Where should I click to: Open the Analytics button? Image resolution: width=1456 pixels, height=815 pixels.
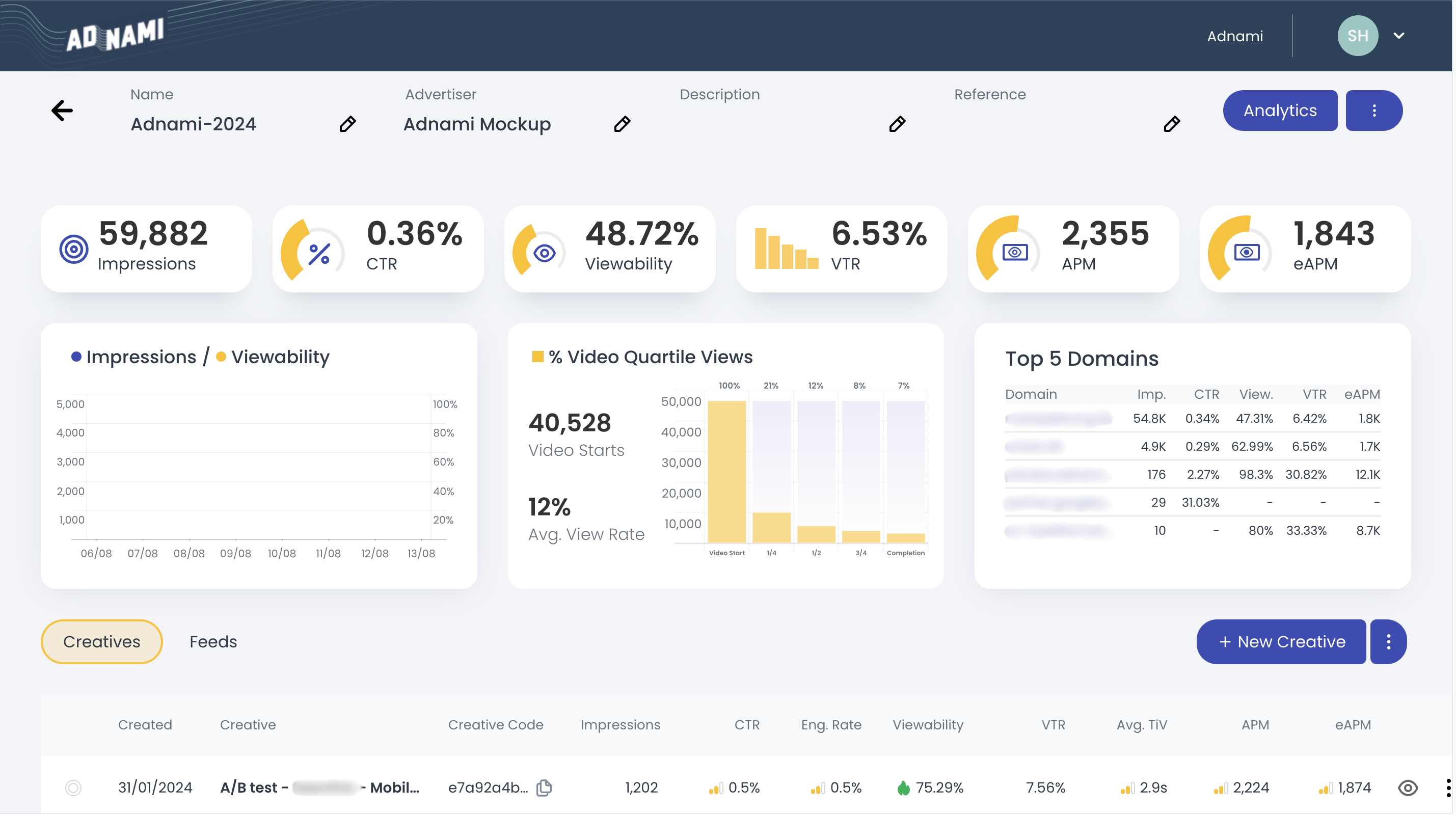coord(1280,110)
